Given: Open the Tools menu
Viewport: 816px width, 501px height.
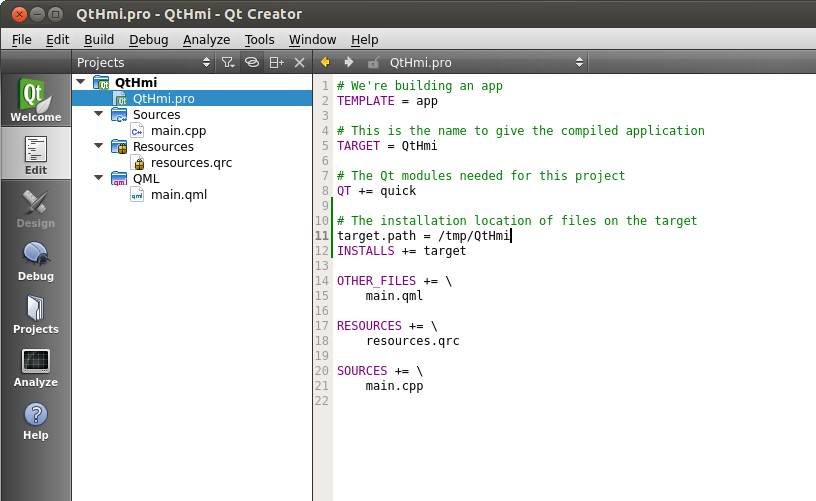Looking at the screenshot, I should point(259,39).
